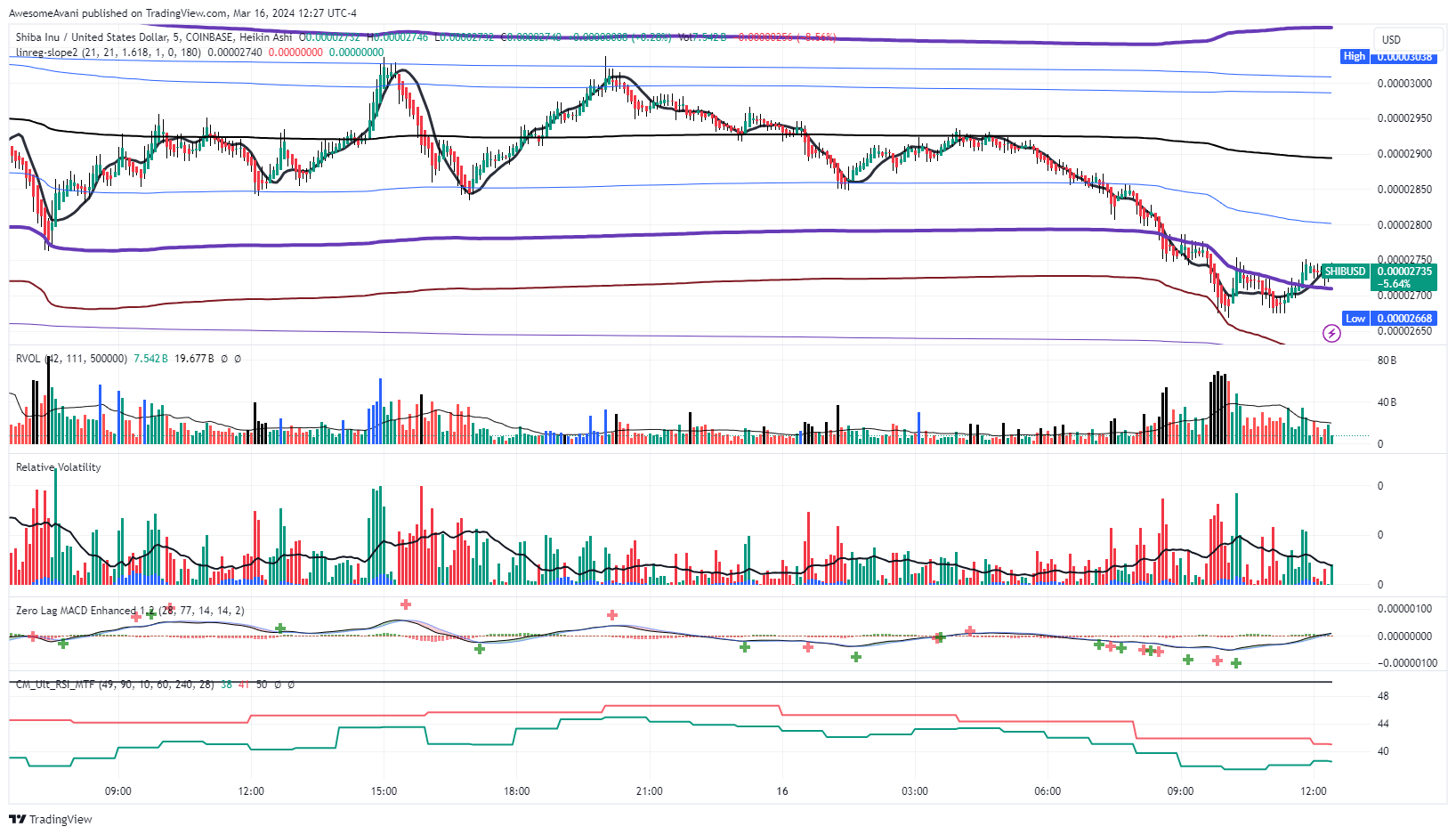Click the 0.00002950 price axis label

coord(1404,118)
